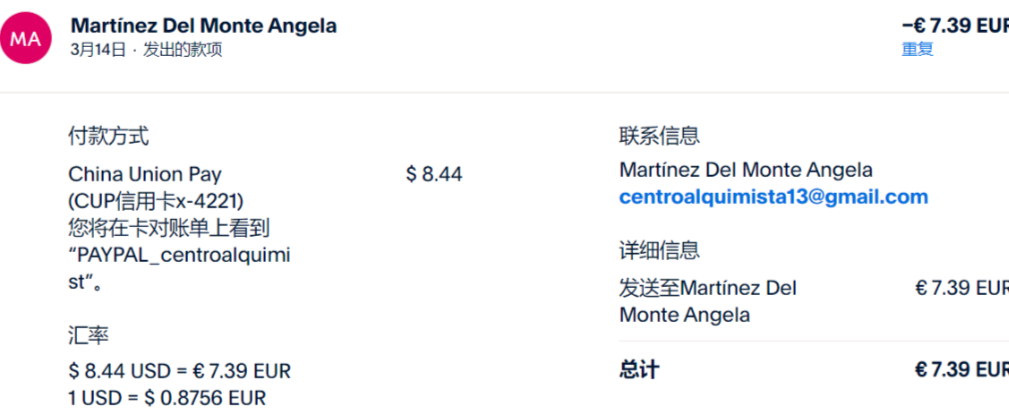Click the MA avatar icon

(26, 38)
